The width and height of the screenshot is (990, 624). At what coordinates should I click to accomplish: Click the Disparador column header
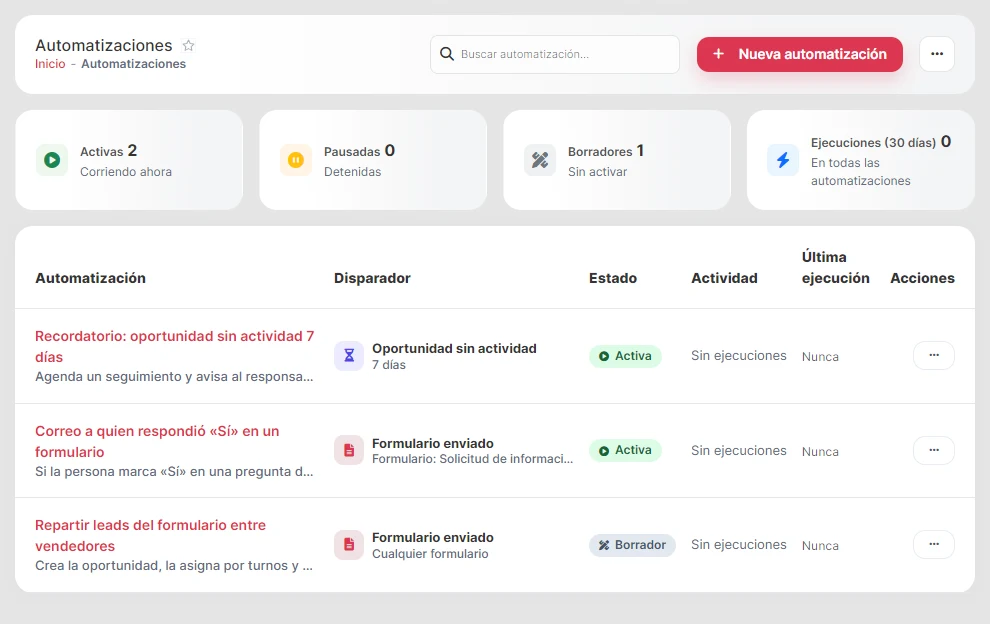point(372,278)
